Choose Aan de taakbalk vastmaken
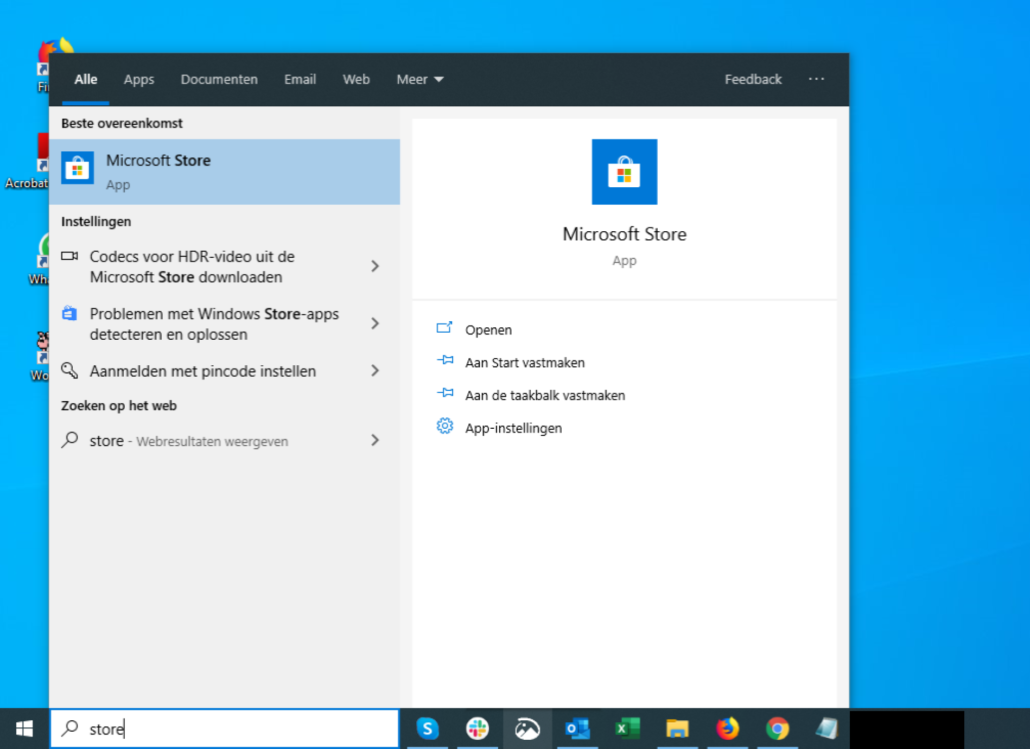Image resolution: width=1030 pixels, height=749 pixels. 544,395
